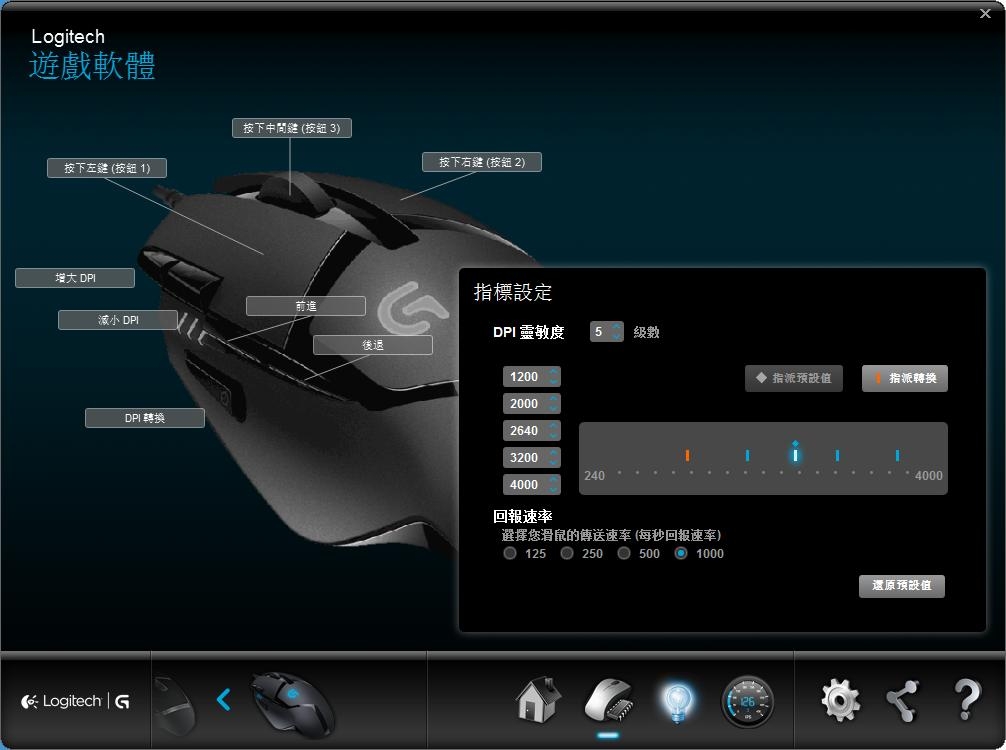This screenshot has width=1006, height=750.
Task: Adjust the 2000 DPI stepper arrows
Action: (x=554, y=404)
